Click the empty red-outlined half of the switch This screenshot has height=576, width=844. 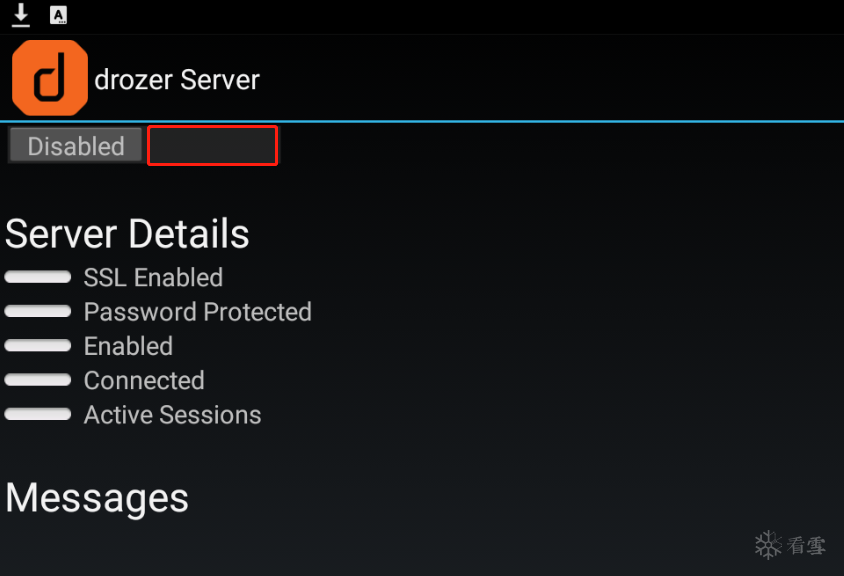212,146
